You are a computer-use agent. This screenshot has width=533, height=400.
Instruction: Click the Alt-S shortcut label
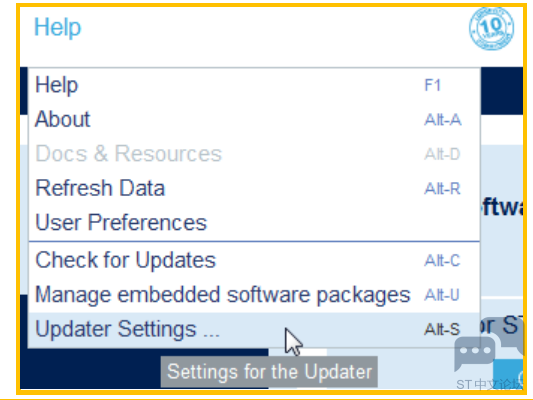pos(442,329)
